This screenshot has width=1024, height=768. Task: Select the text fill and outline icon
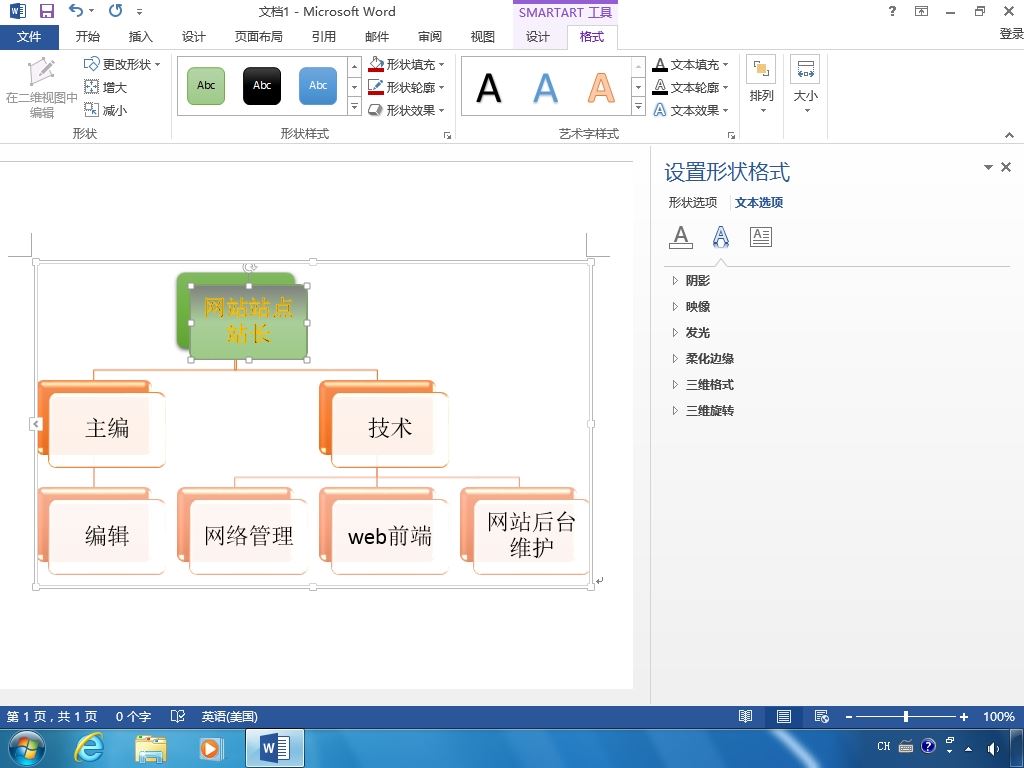pos(681,236)
